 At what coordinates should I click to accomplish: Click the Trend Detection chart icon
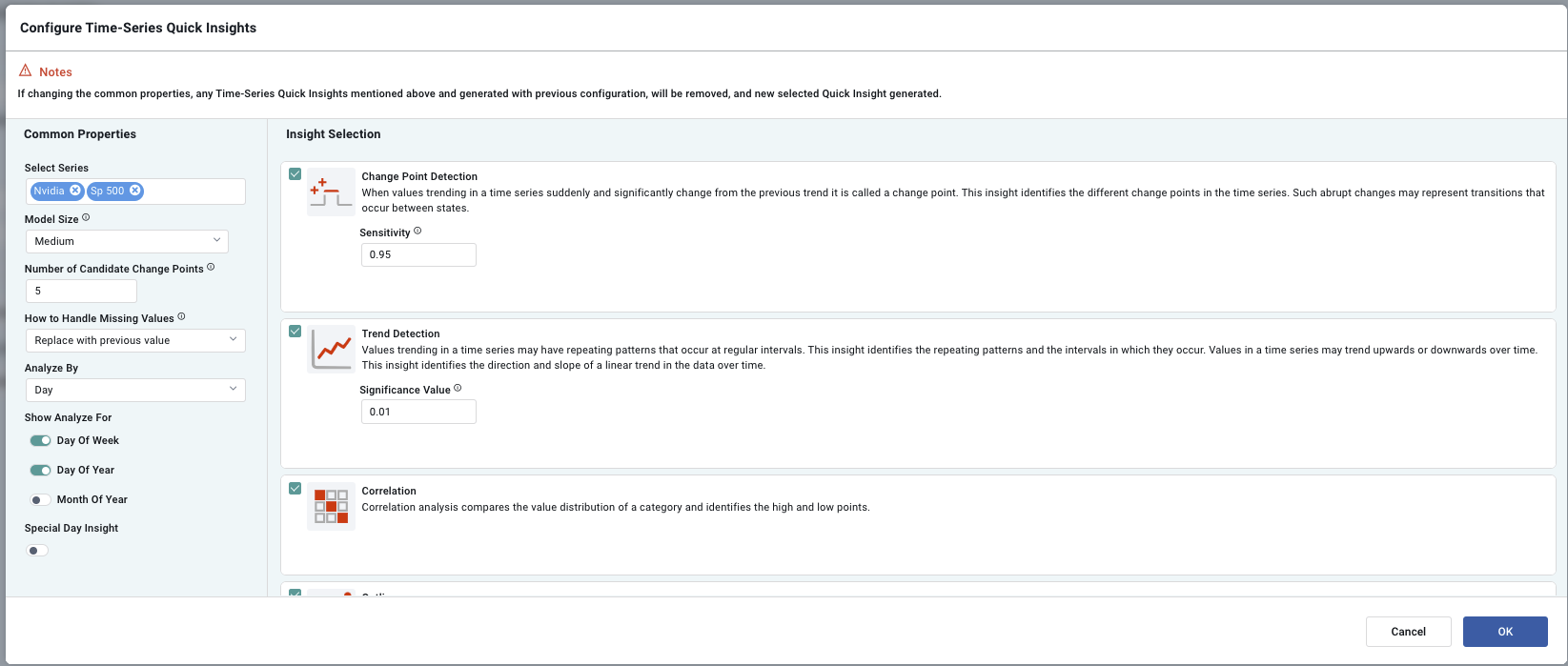pyautogui.click(x=331, y=349)
